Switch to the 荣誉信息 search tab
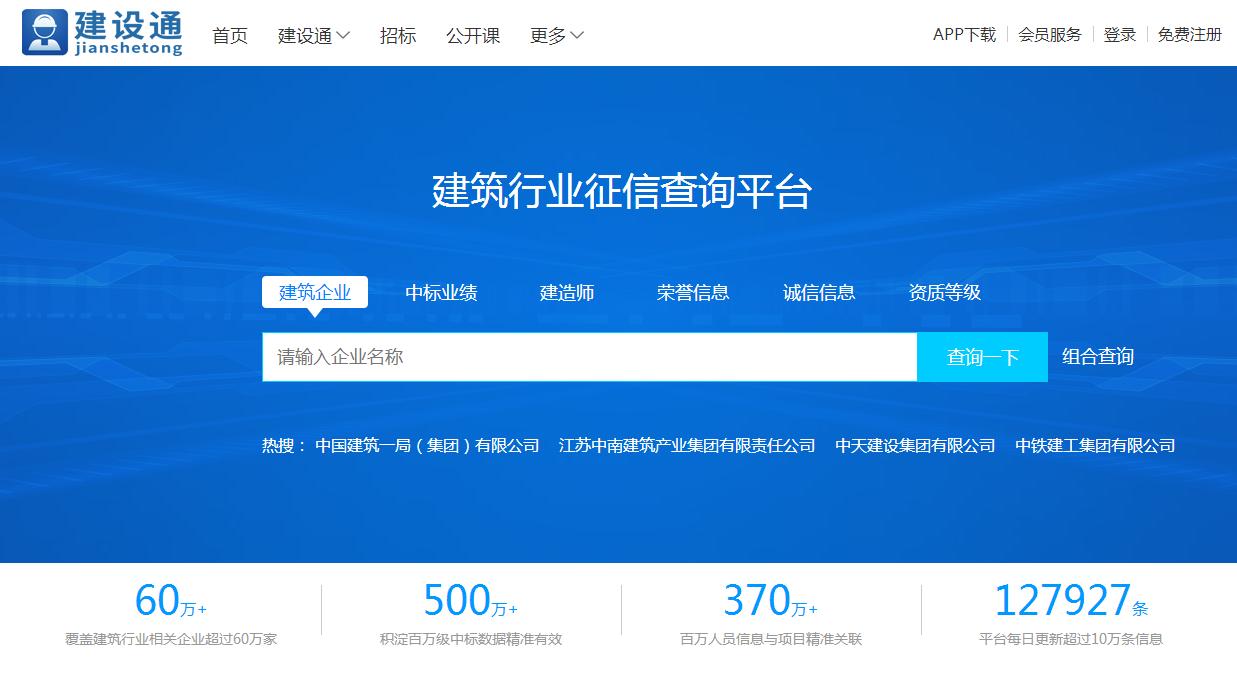Screen dimensions: 1237x676 pos(693,292)
